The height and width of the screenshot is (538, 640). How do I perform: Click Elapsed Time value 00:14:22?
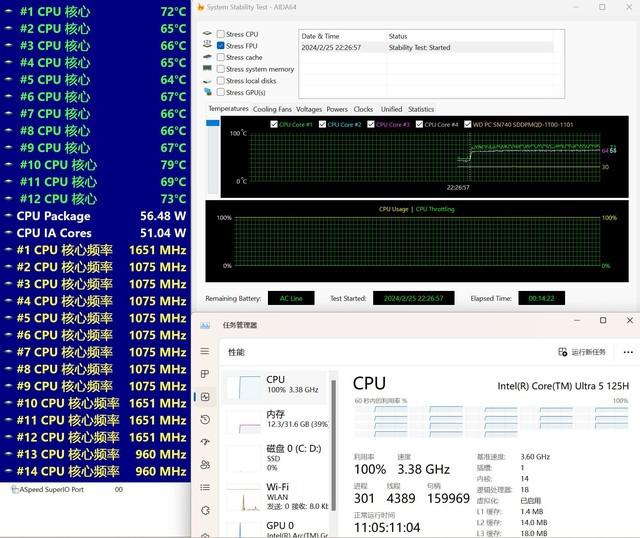[541, 298]
